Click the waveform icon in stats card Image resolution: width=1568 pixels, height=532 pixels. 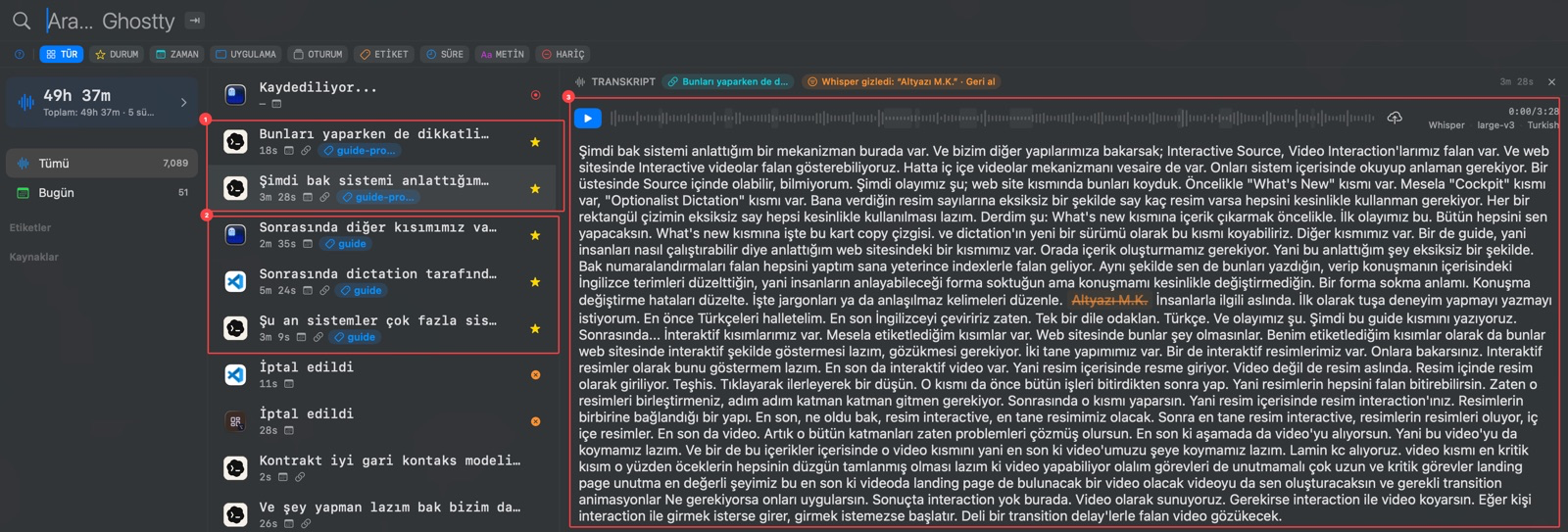26,102
